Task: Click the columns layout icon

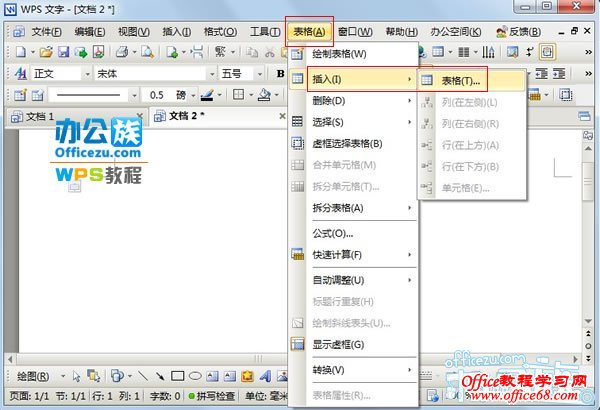Action: coord(463,52)
